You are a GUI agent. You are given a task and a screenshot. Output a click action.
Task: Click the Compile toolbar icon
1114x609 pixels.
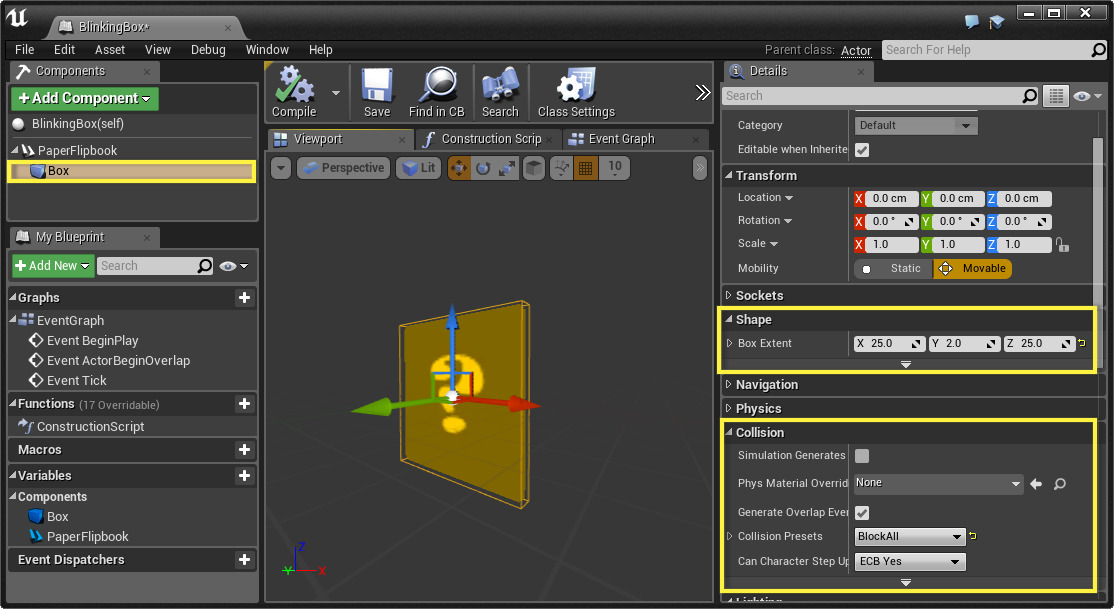tap(294, 87)
